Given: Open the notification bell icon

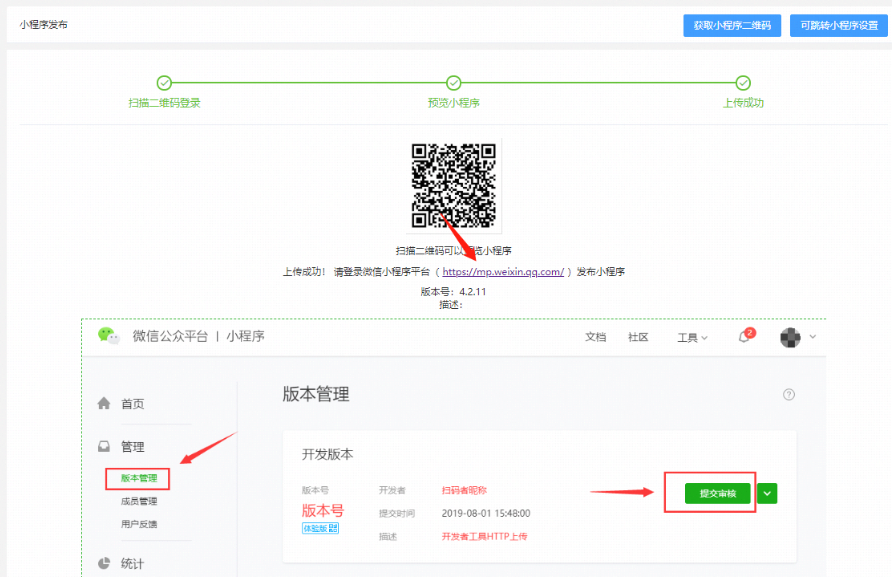Looking at the screenshot, I should point(744,337).
